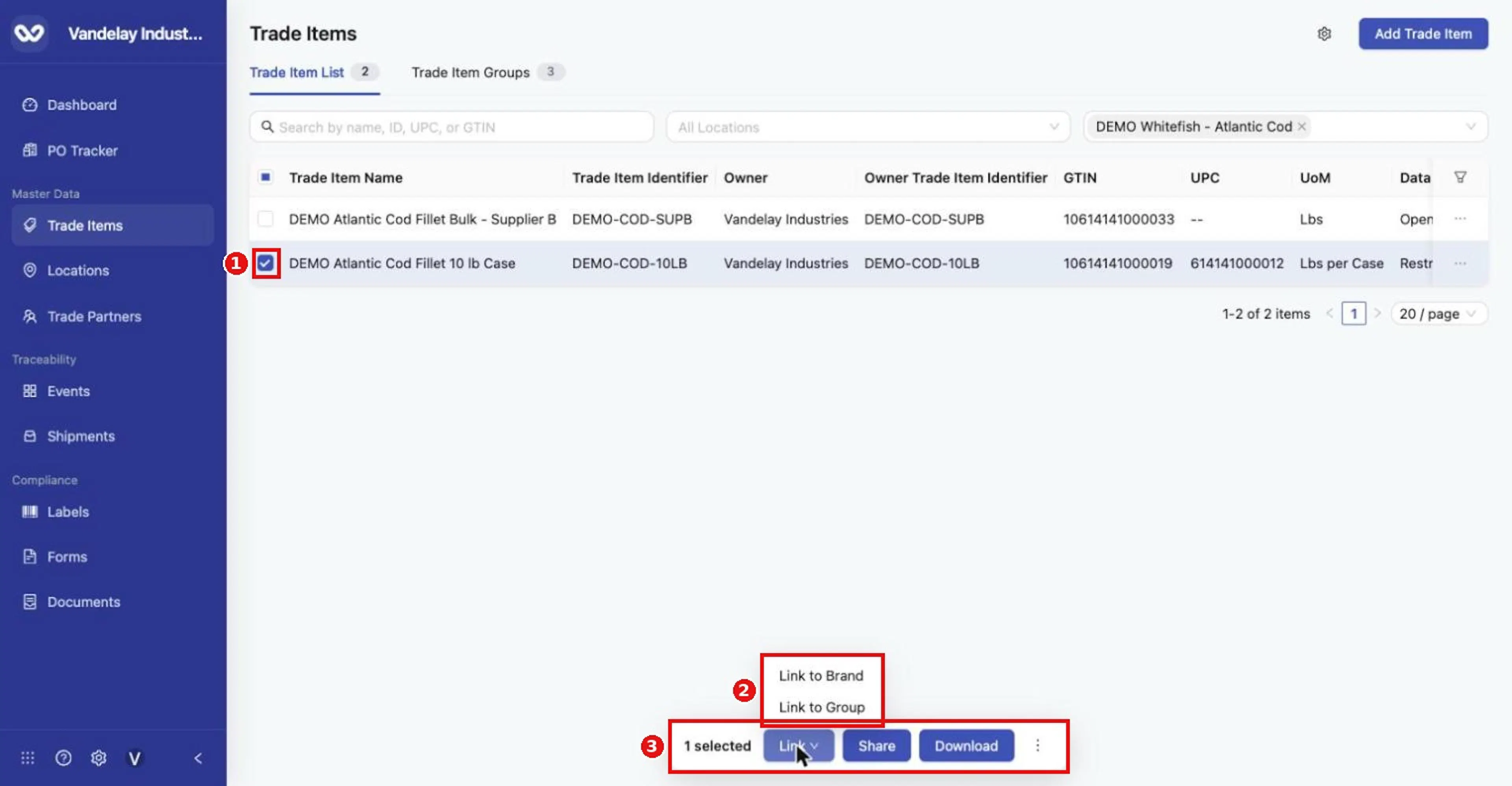Toggle the Link dropdown button
This screenshot has height=786, width=1512.
pyautogui.click(x=798, y=745)
